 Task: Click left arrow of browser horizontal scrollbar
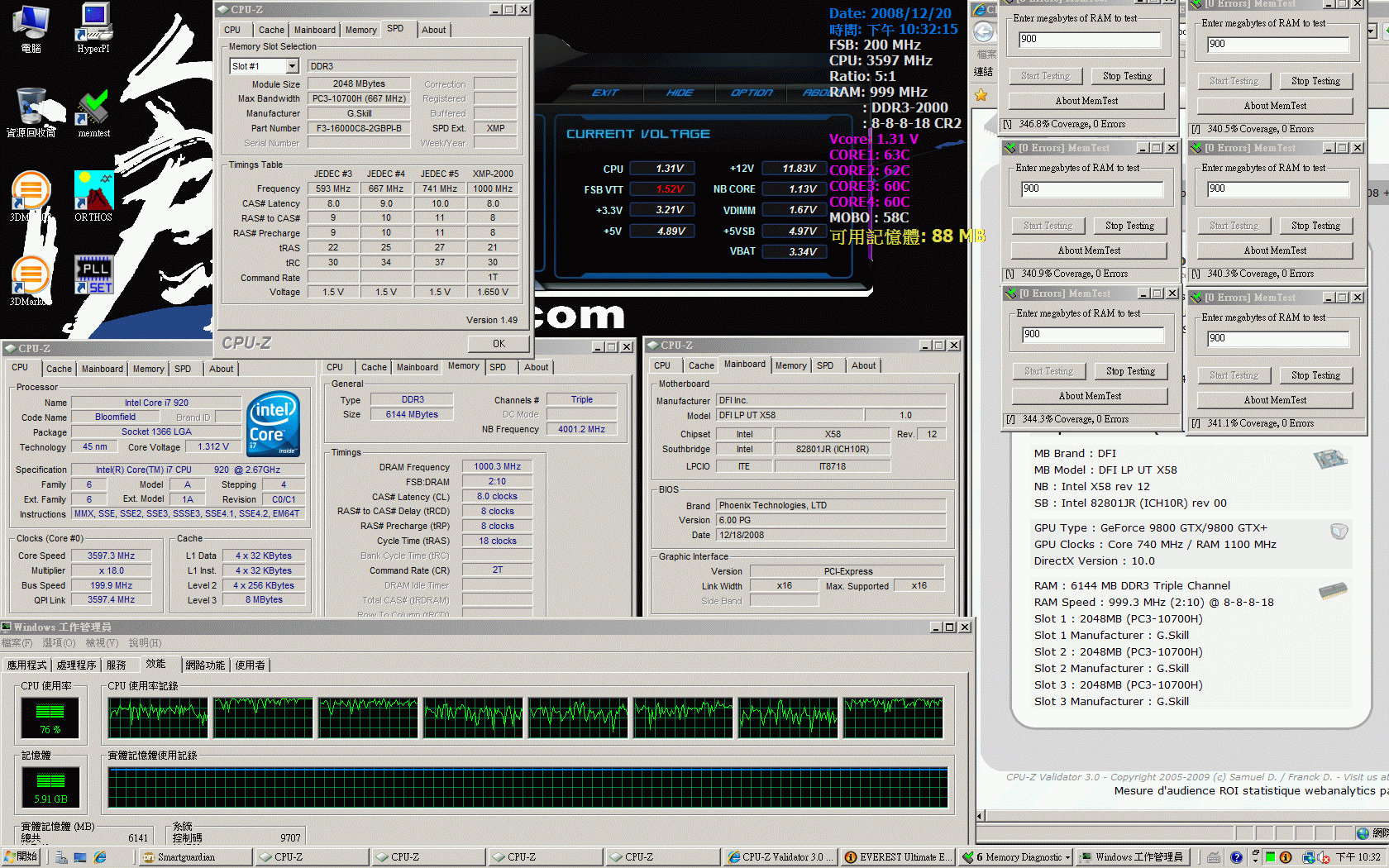[981, 816]
